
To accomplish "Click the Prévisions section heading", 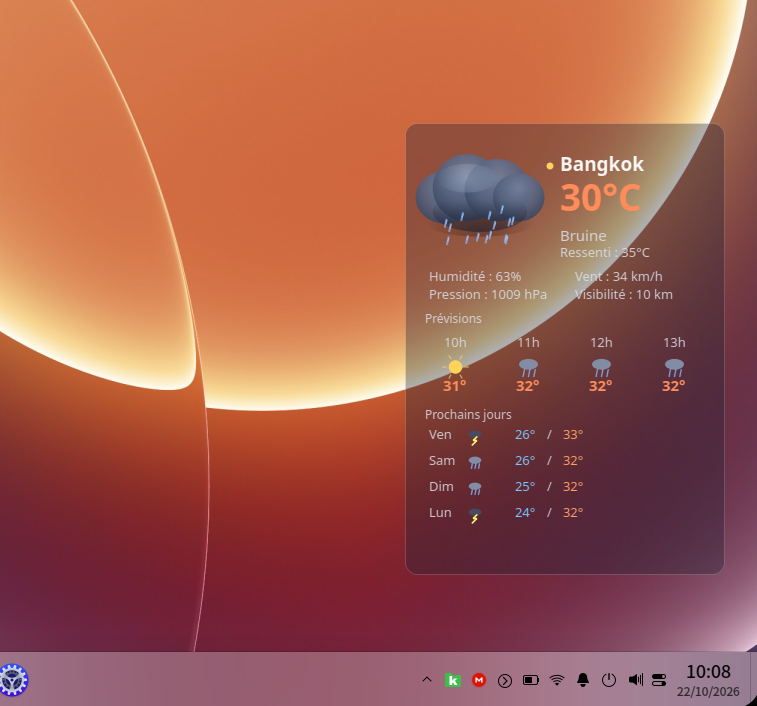I will point(453,319).
